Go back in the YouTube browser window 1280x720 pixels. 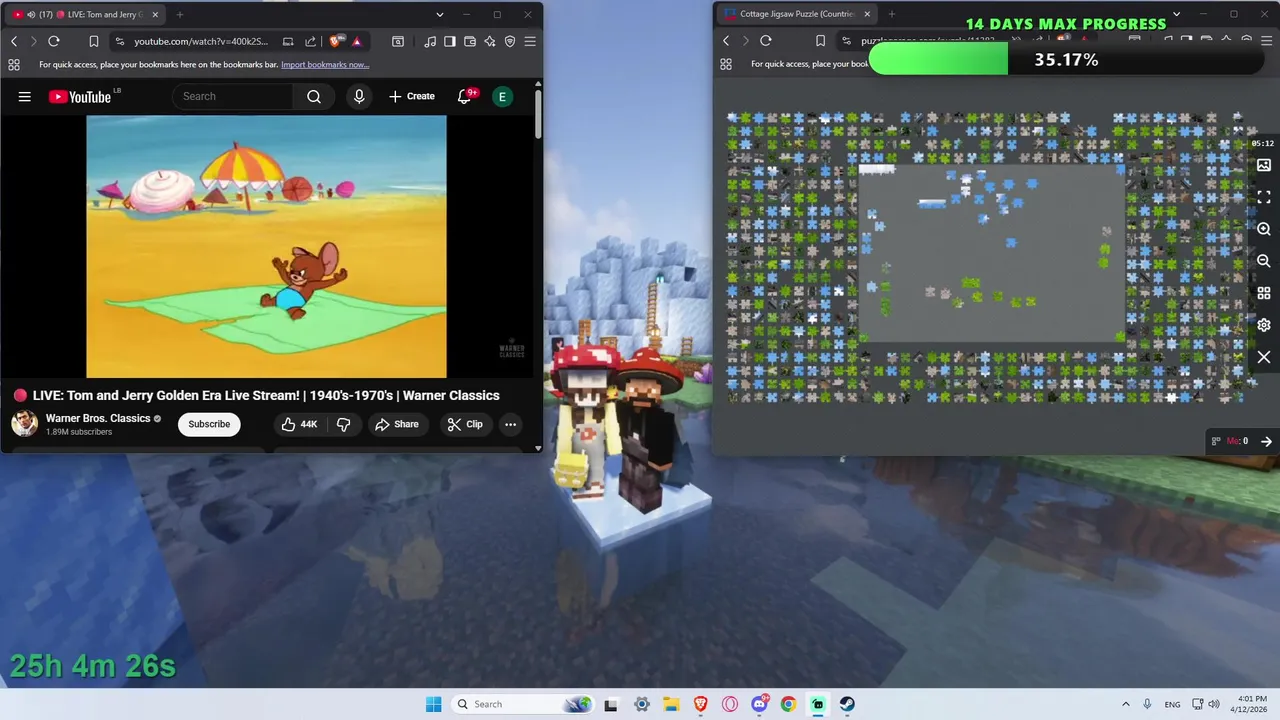[x=14, y=41]
